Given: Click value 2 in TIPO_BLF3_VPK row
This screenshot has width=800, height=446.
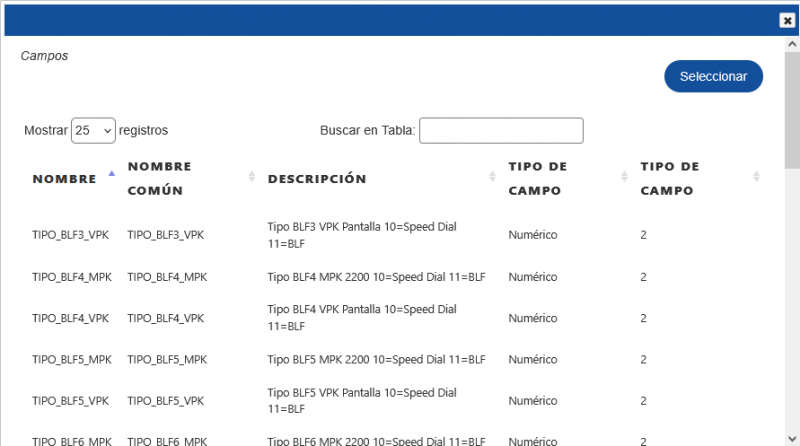Looking at the screenshot, I should click(643, 235).
